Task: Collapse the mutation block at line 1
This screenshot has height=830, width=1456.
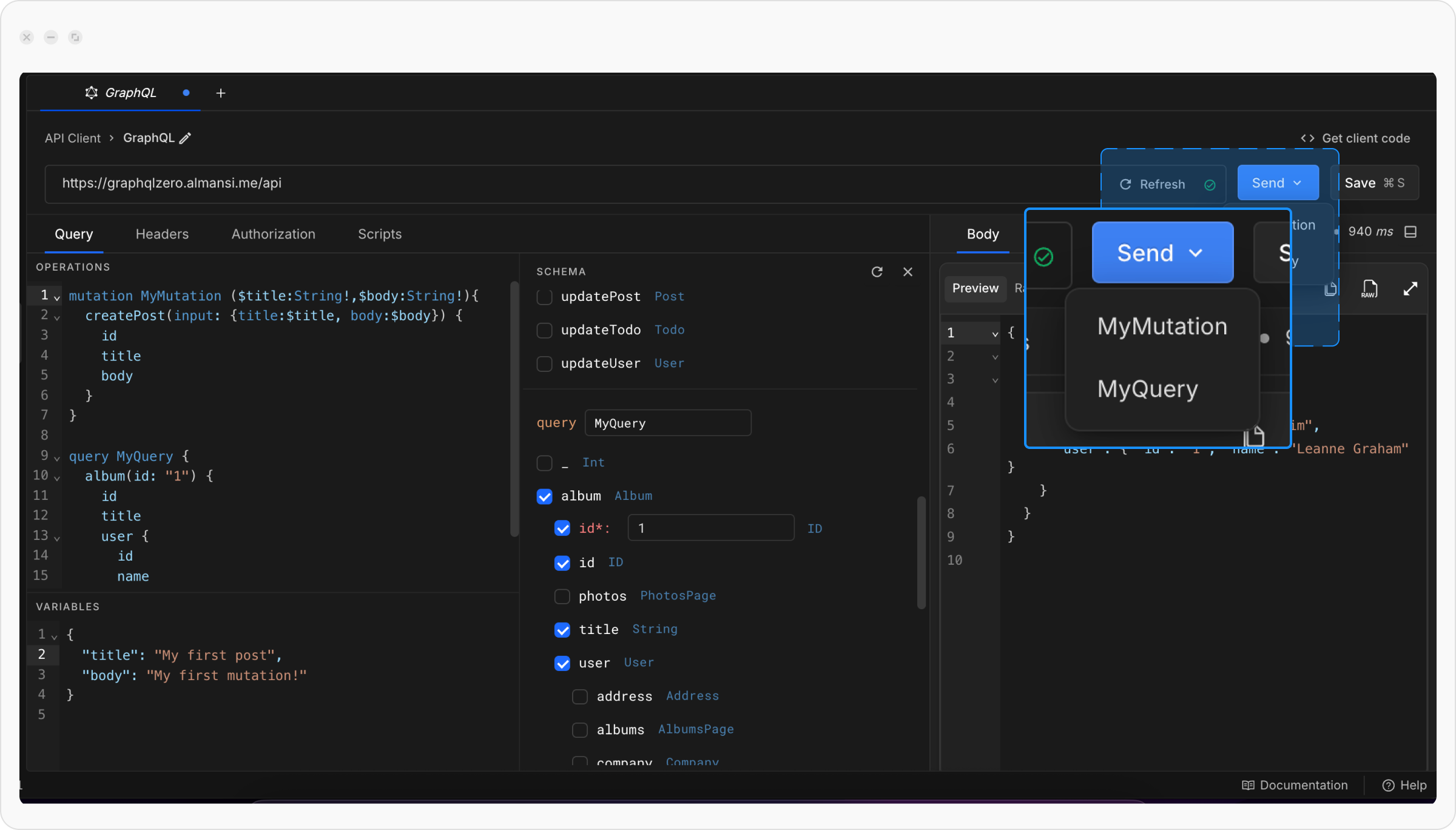Action: pos(57,297)
